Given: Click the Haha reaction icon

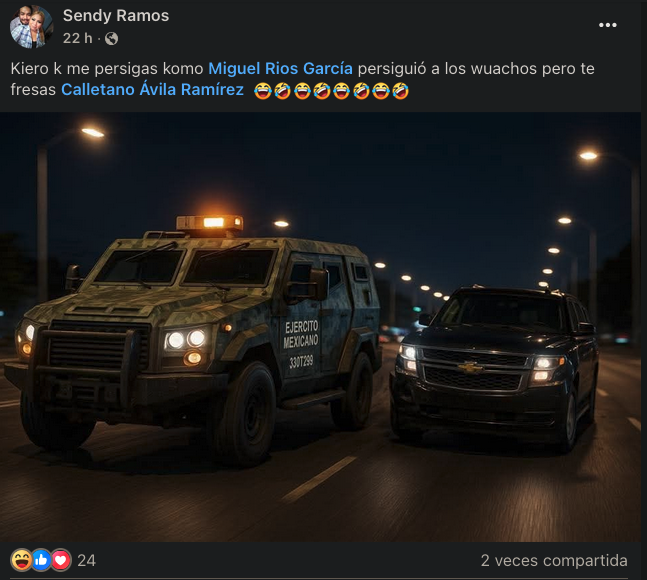Looking at the screenshot, I should coord(21,560).
